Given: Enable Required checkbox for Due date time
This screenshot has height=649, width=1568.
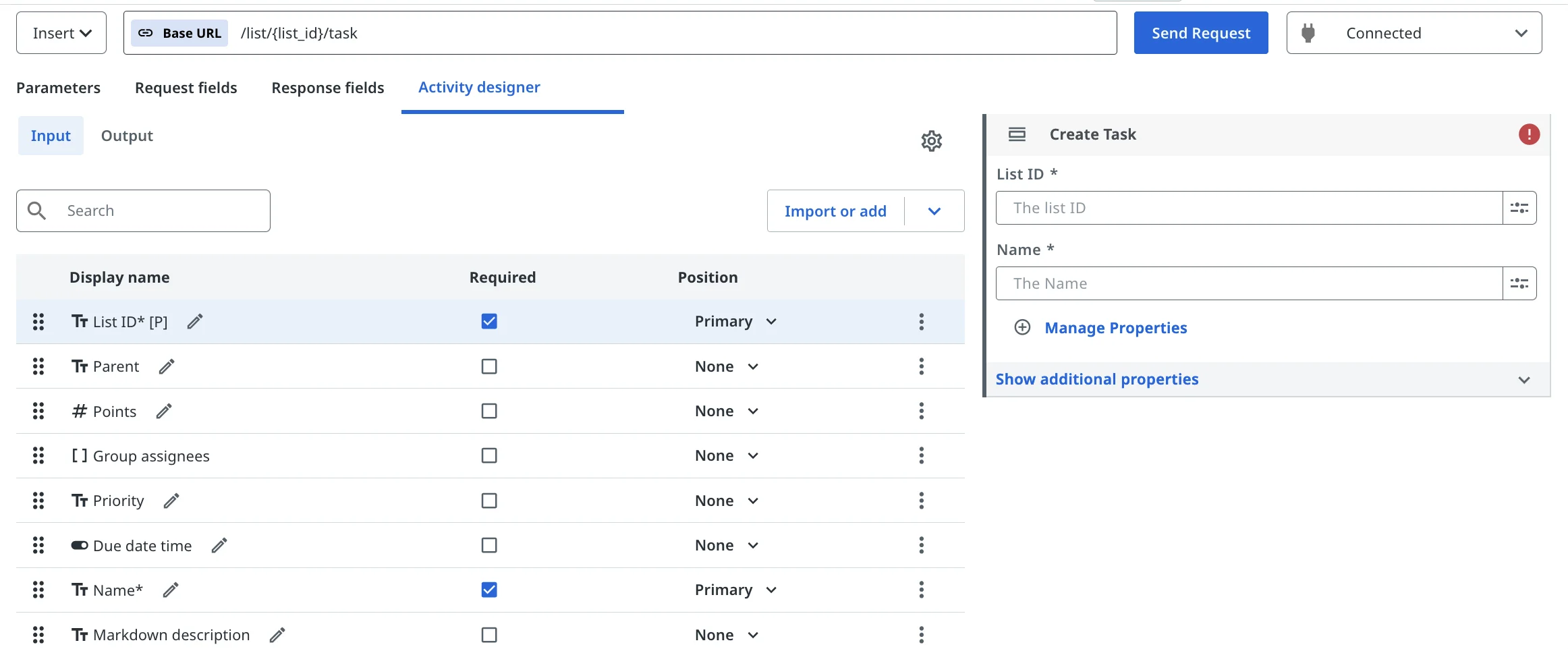Looking at the screenshot, I should click(489, 545).
